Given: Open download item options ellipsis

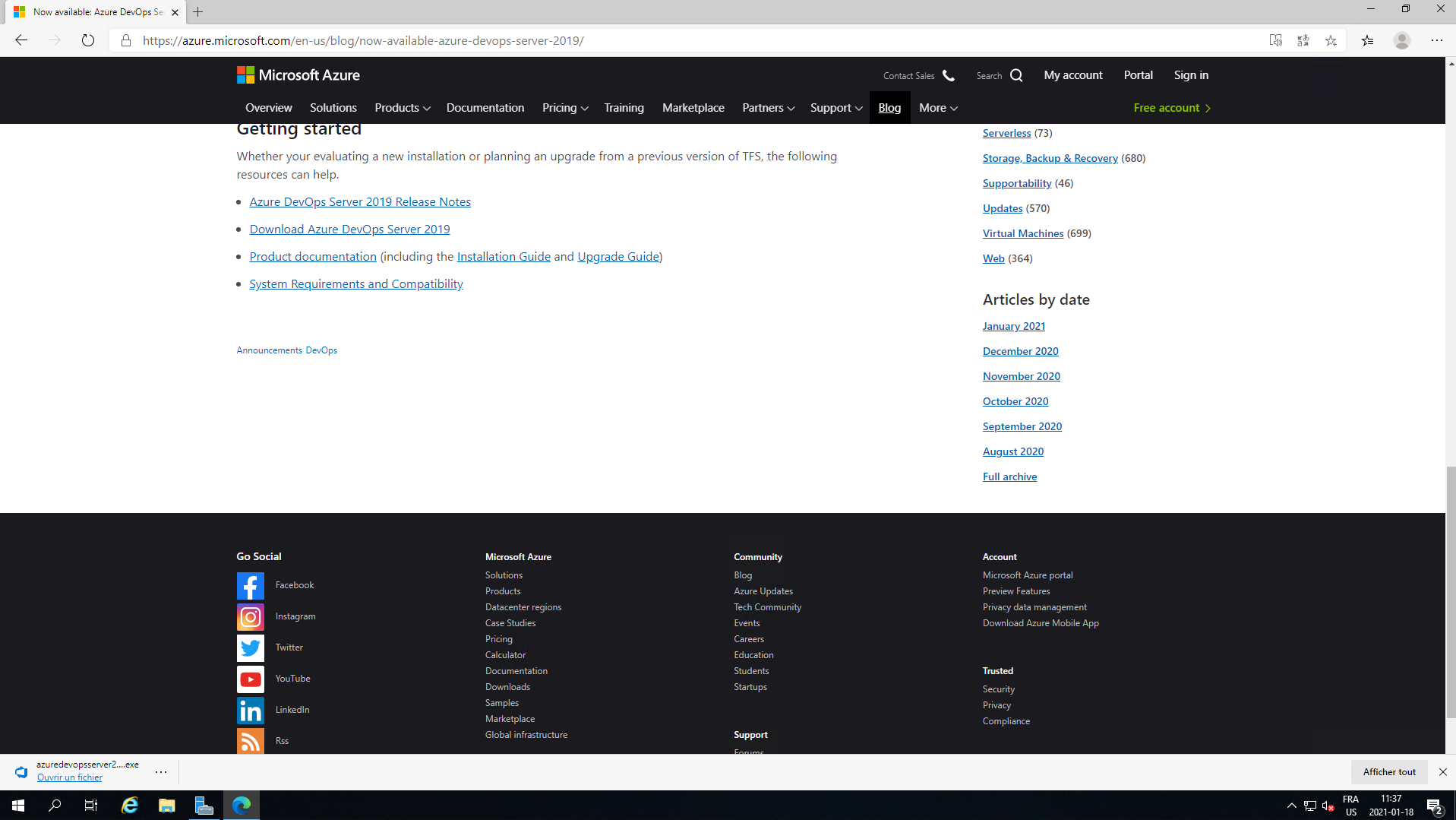Looking at the screenshot, I should click(x=161, y=771).
